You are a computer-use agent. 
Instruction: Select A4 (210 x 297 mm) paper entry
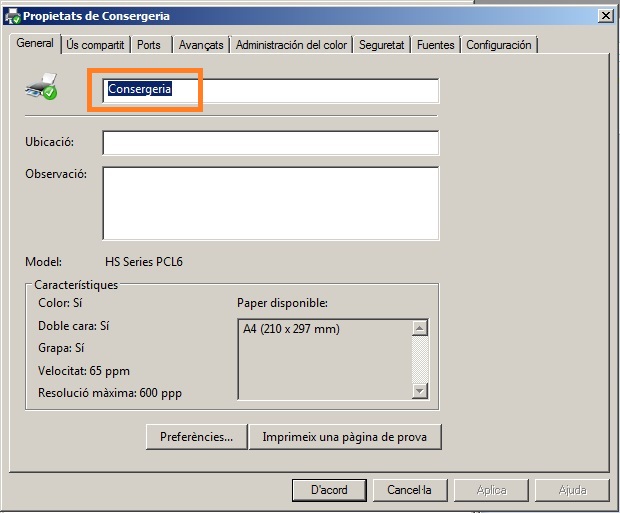coord(291,329)
